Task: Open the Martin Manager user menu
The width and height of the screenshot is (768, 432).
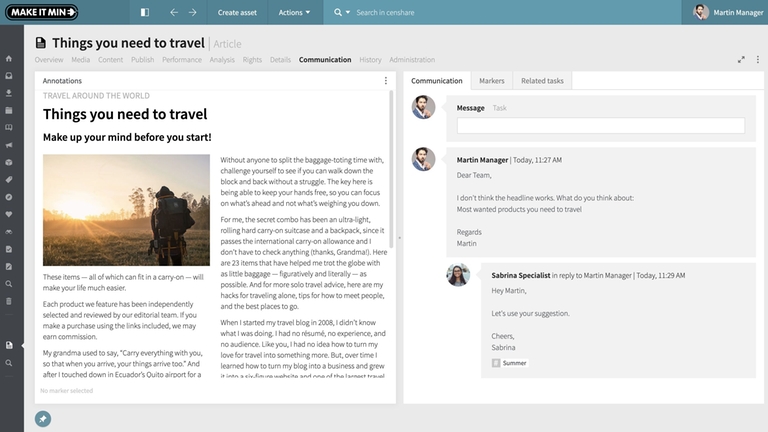Action: pos(728,12)
